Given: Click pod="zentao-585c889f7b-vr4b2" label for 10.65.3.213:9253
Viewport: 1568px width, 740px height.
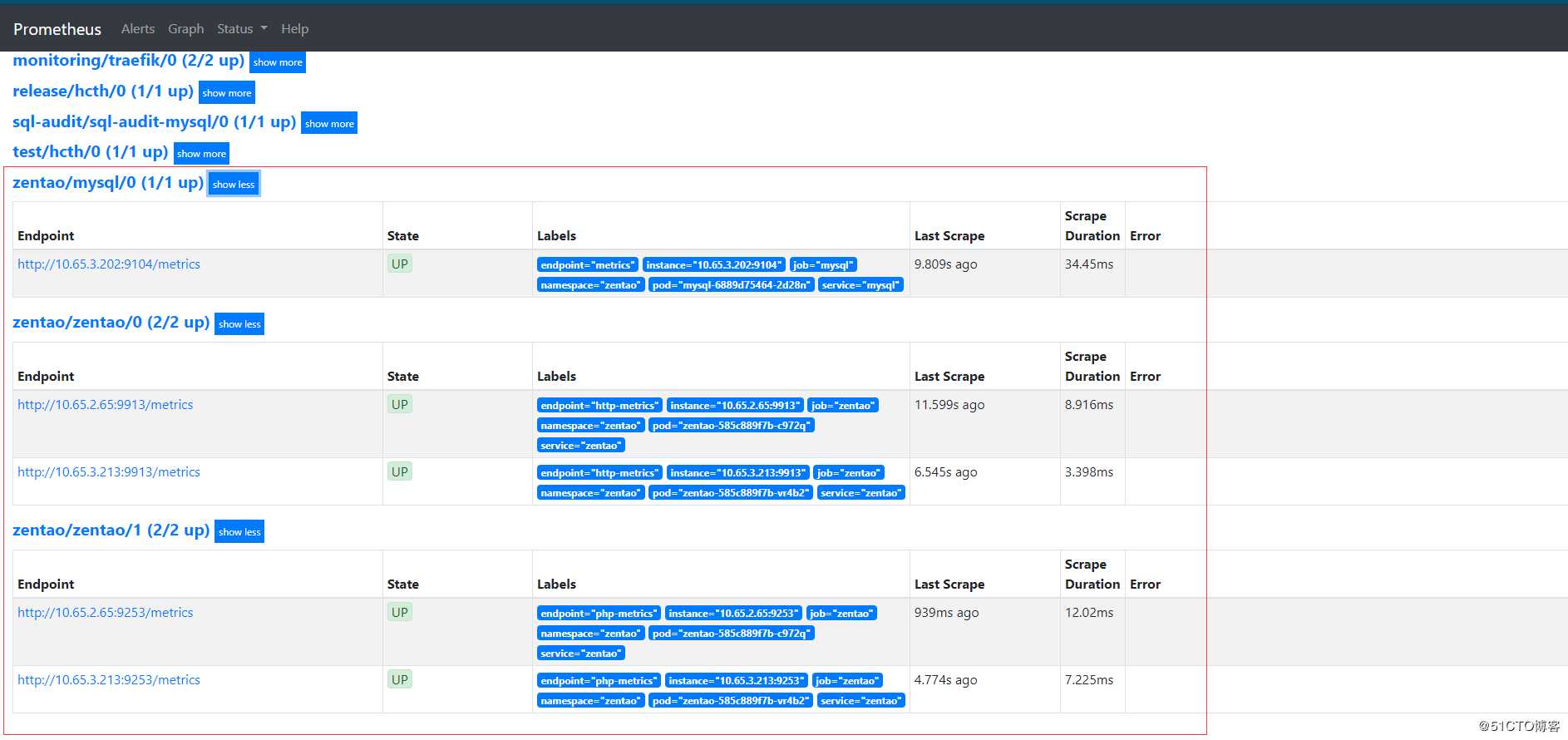Looking at the screenshot, I should (731, 701).
